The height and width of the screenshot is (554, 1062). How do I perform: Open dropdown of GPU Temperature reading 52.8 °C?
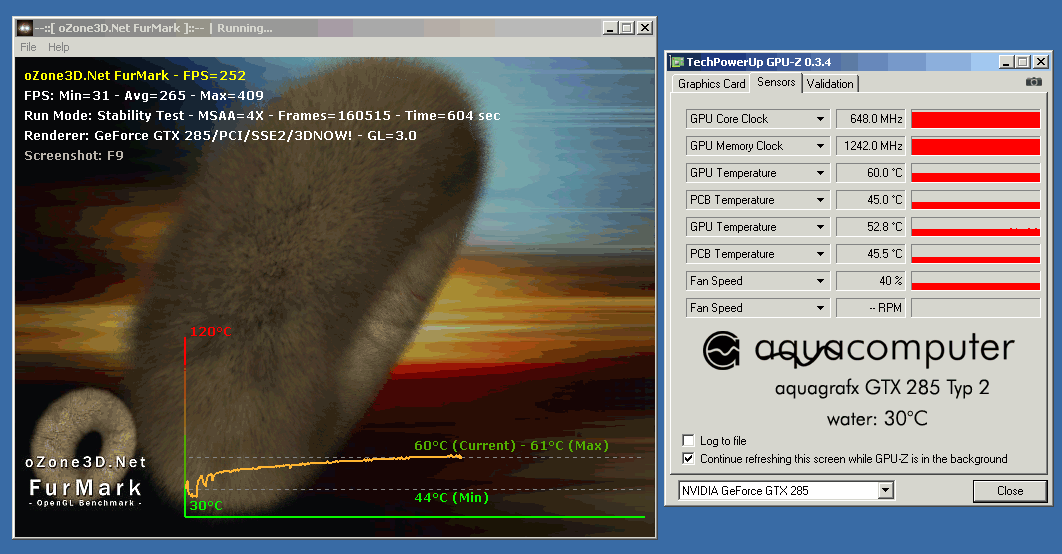820,227
